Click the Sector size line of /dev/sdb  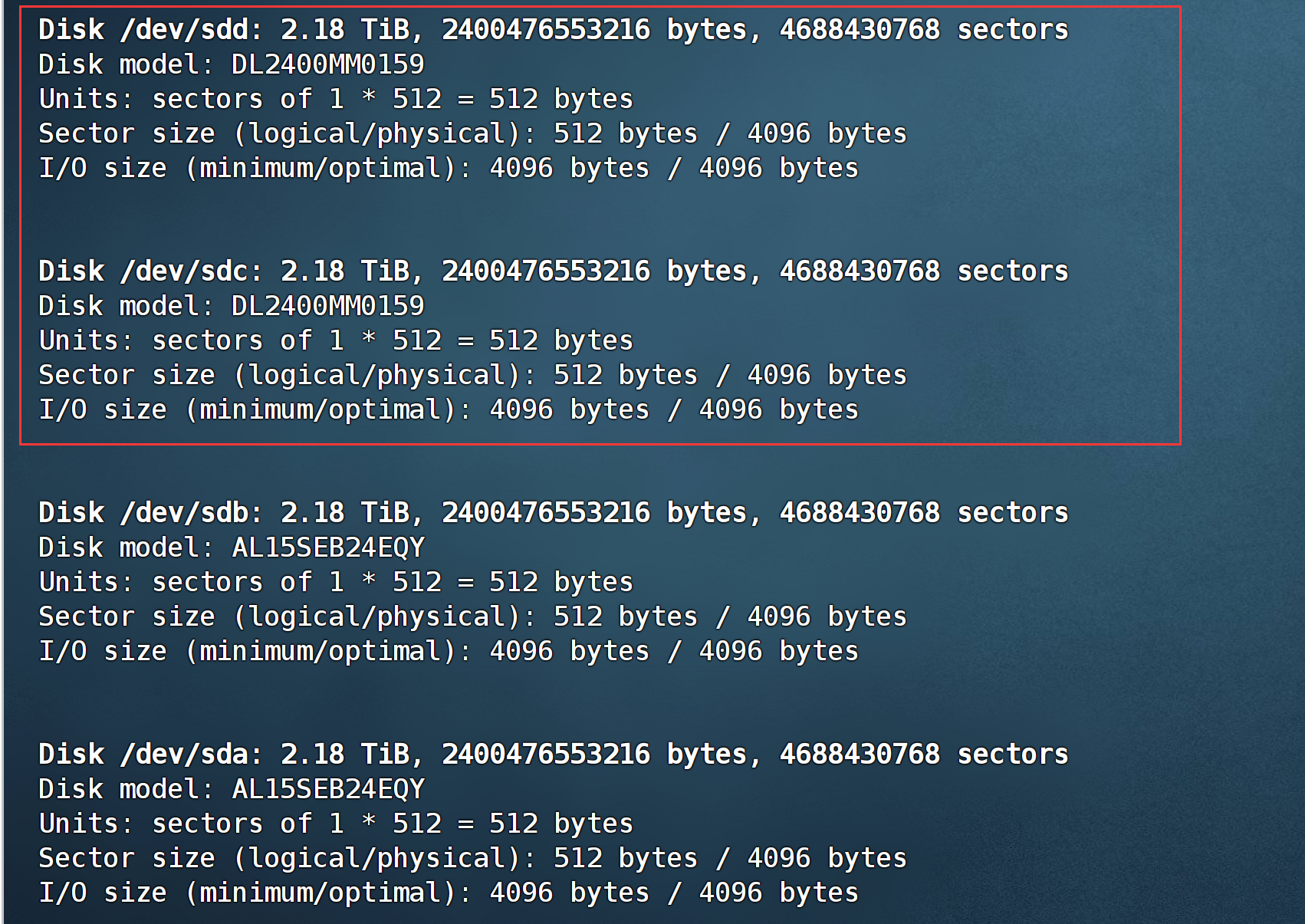tap(472, 617)
